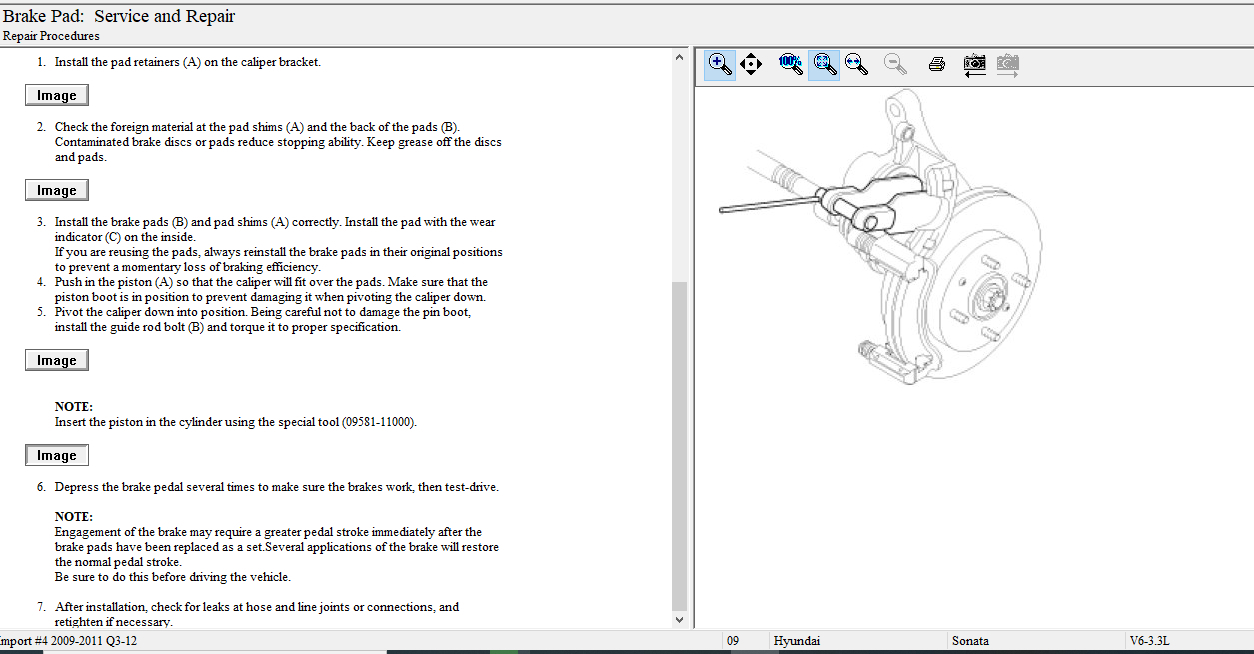Click '09' year in status bar

pos(733,641)
